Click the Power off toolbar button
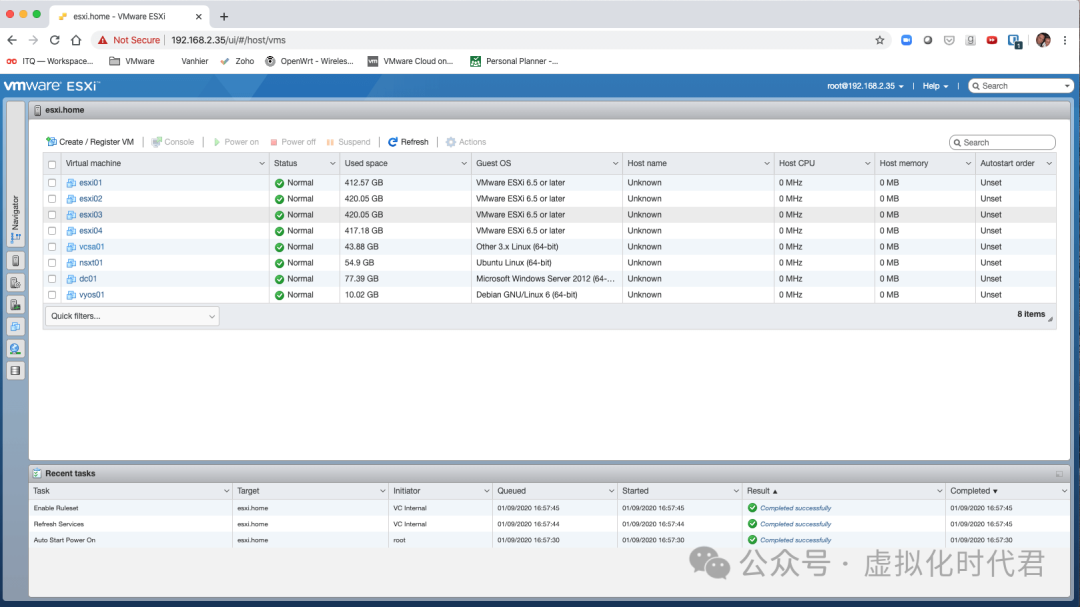Image resolution: width=1080 pixels, height=607 pixels. 293,142
